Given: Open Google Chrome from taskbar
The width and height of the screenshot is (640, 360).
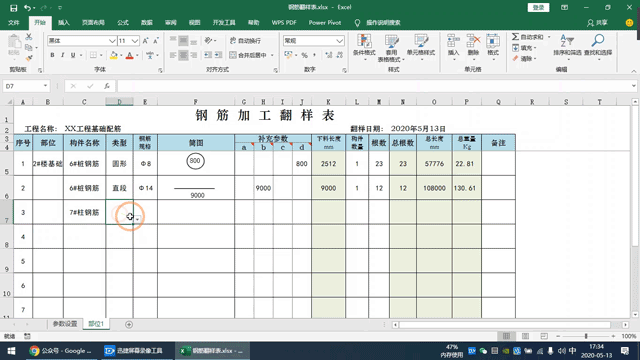Looking at the screenshot, I should tap(61, 351).
